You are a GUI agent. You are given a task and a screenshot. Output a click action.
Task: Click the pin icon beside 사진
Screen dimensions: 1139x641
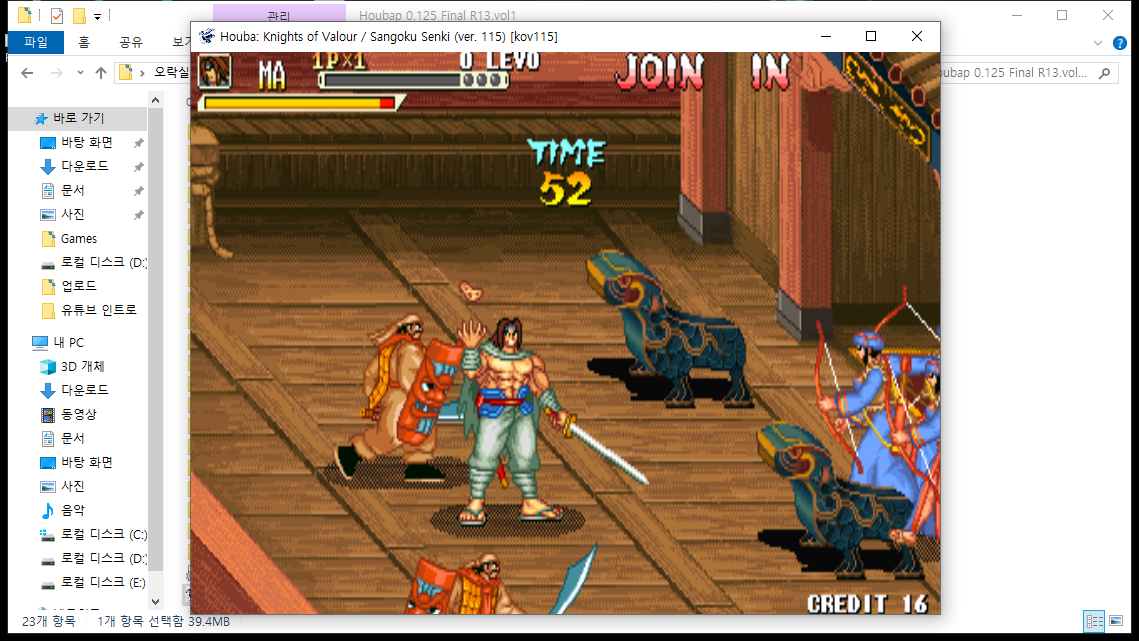[x=138, y=215]
